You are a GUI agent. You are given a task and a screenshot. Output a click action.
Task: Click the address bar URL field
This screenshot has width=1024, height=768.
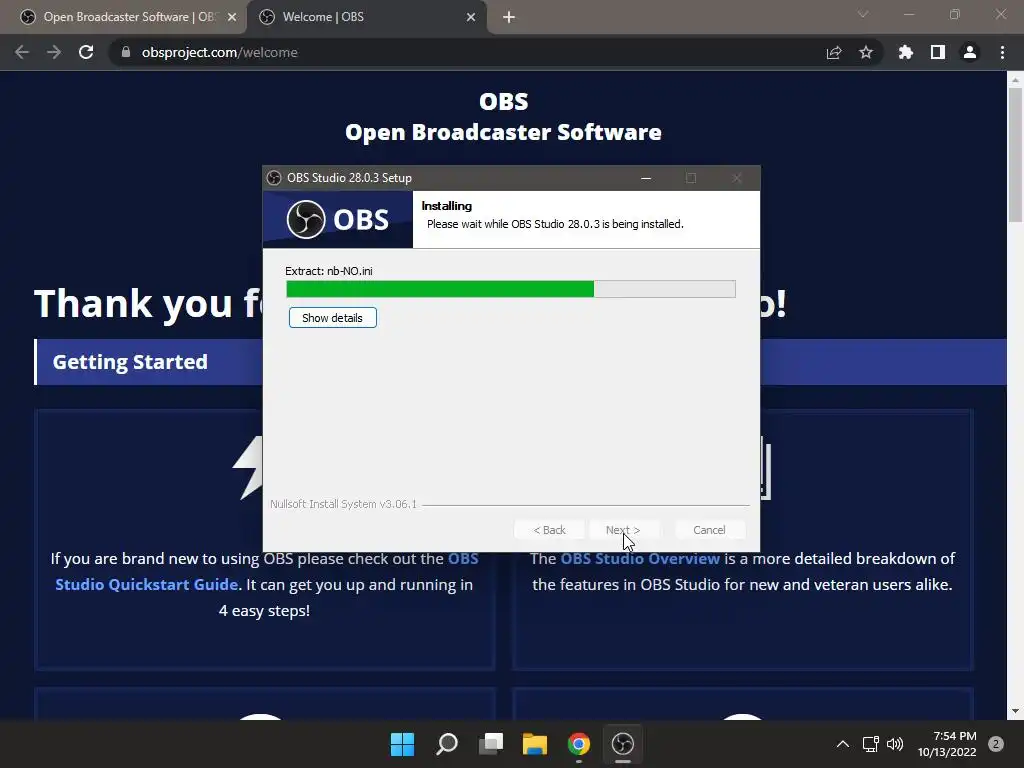[470, 52]
